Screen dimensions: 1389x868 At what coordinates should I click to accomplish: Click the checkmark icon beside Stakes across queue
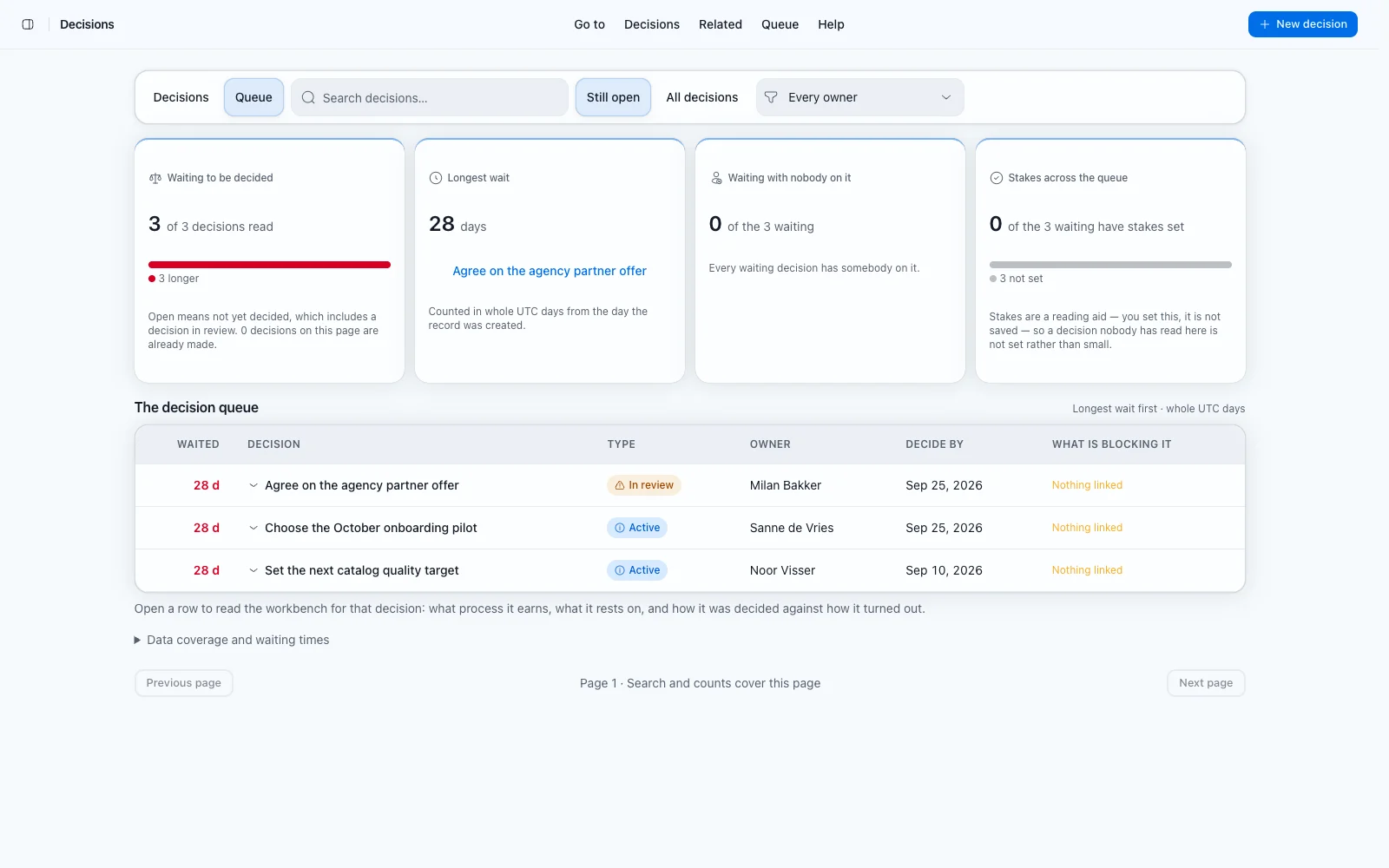[x=997, y=178]
